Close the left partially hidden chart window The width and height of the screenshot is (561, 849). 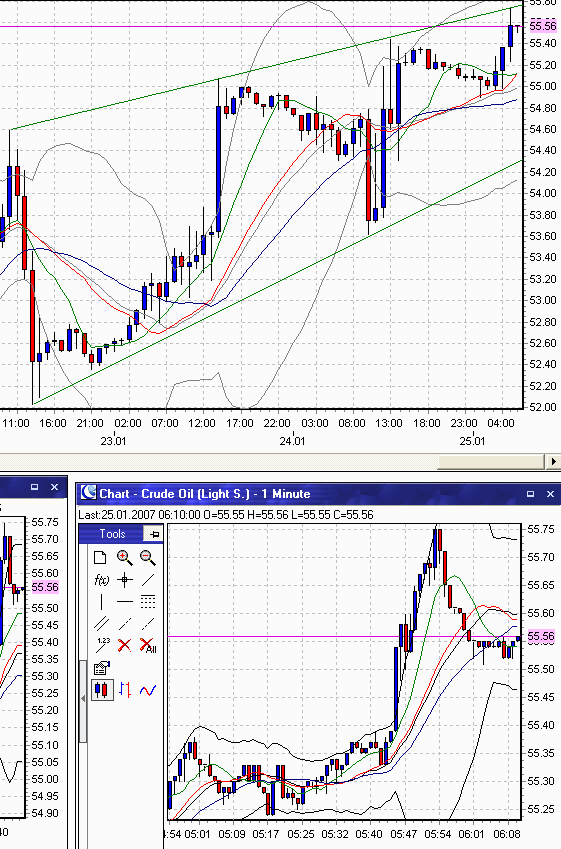54,487
